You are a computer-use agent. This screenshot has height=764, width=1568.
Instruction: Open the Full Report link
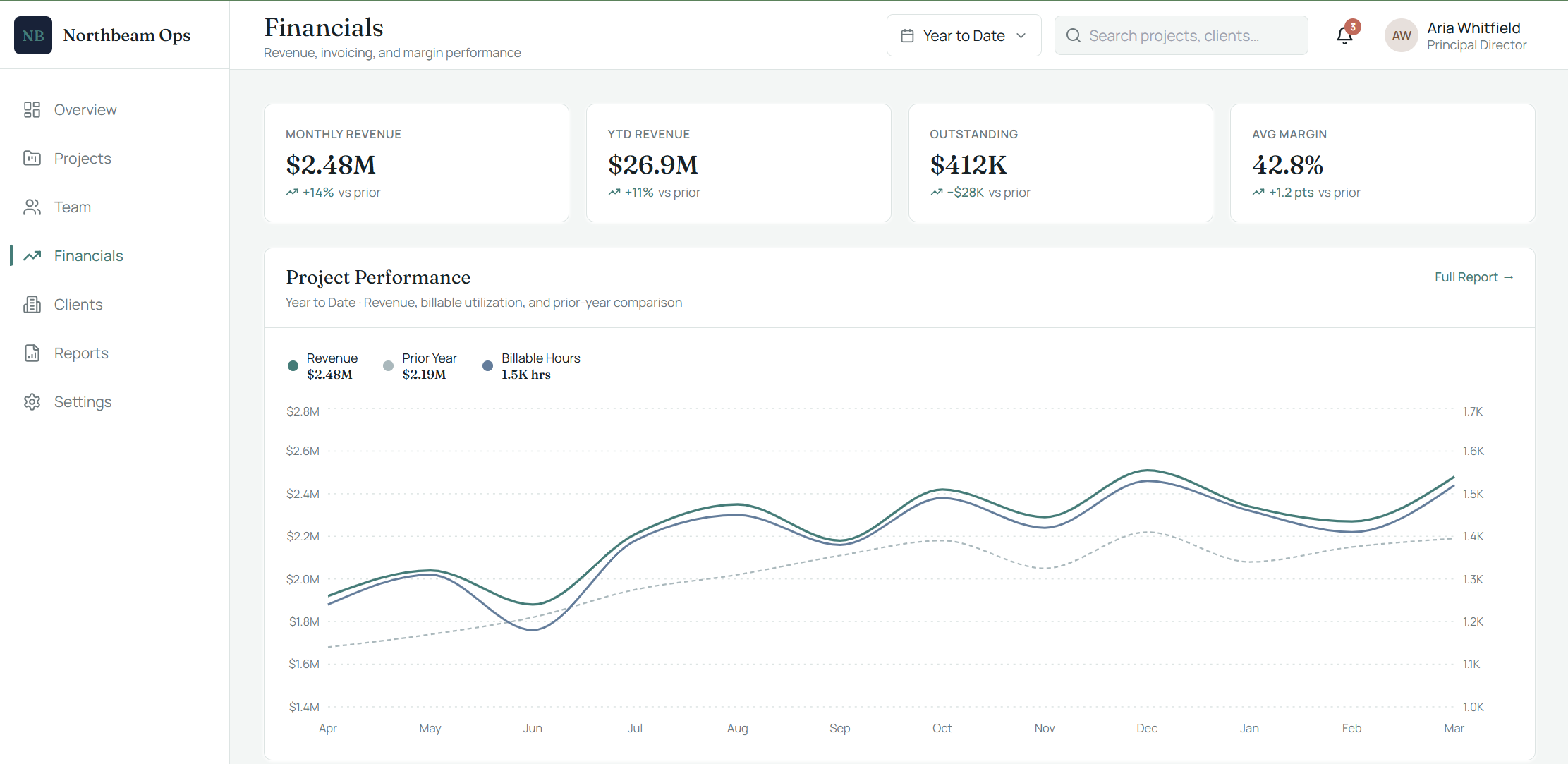pos(1473,277)
